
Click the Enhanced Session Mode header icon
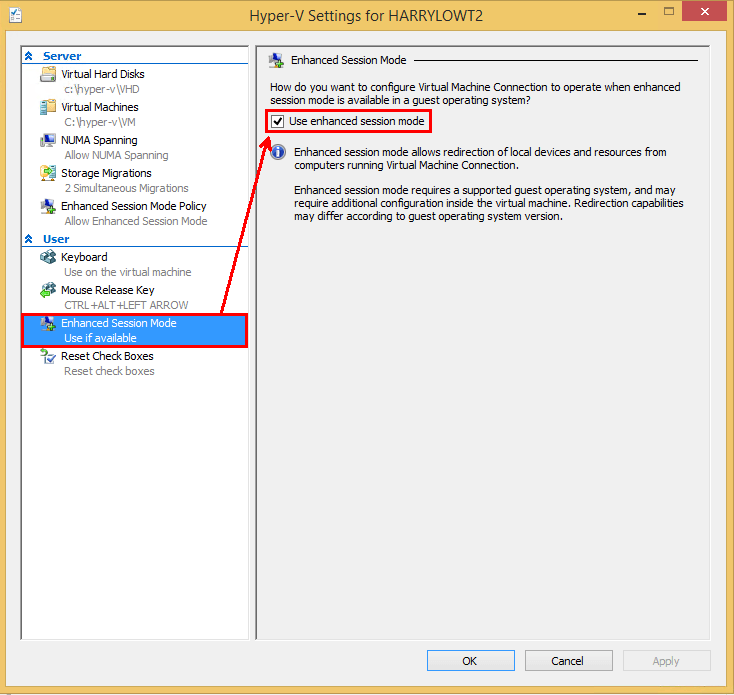click(x=276, y=60)
